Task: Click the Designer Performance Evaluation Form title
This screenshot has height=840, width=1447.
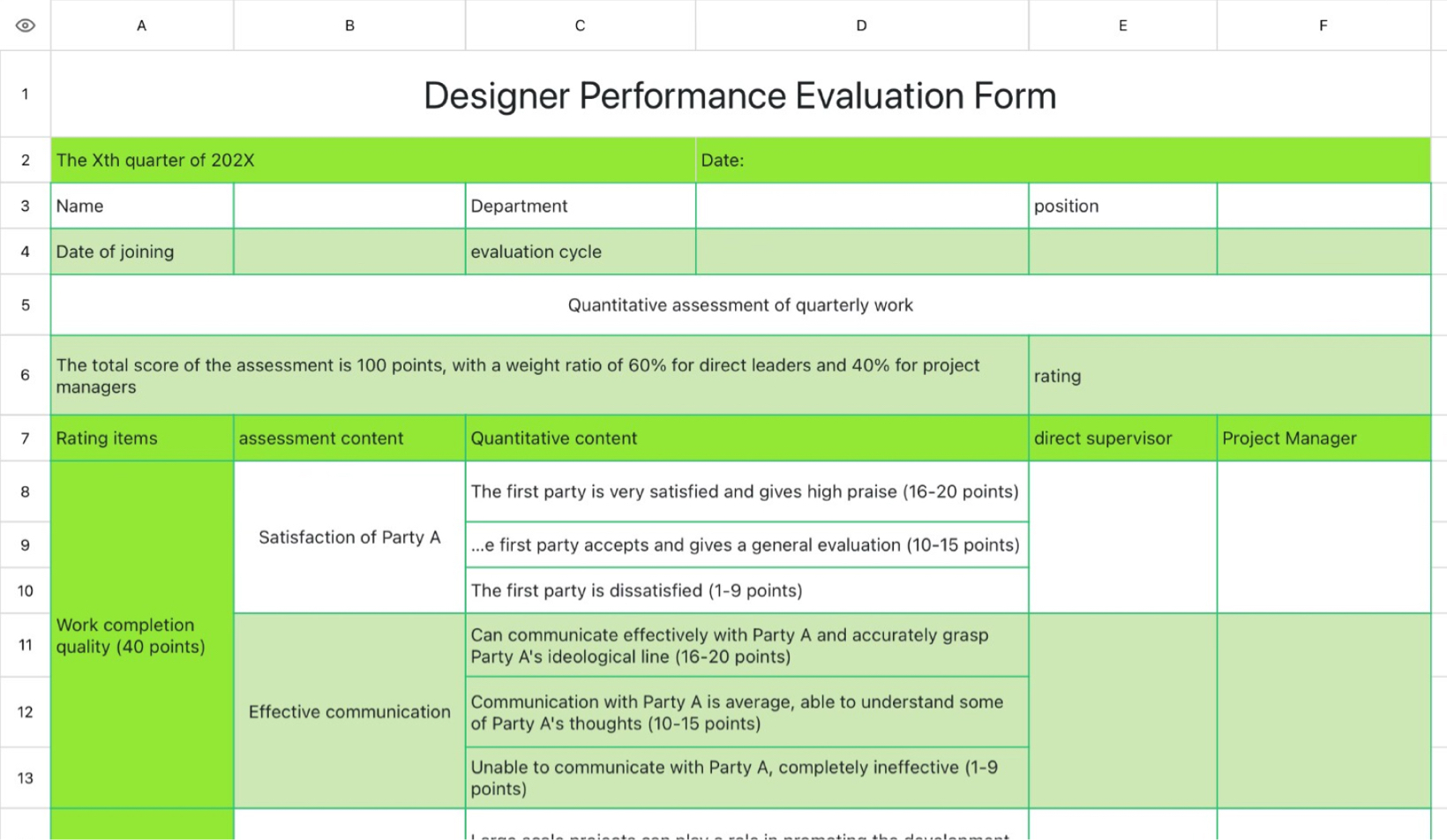Action: 740,94
